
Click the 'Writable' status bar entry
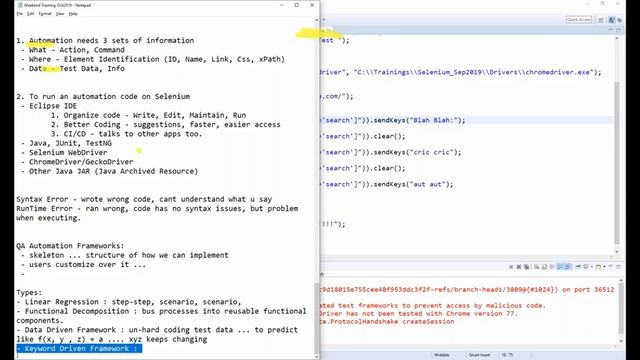click(x=441, y=355)
